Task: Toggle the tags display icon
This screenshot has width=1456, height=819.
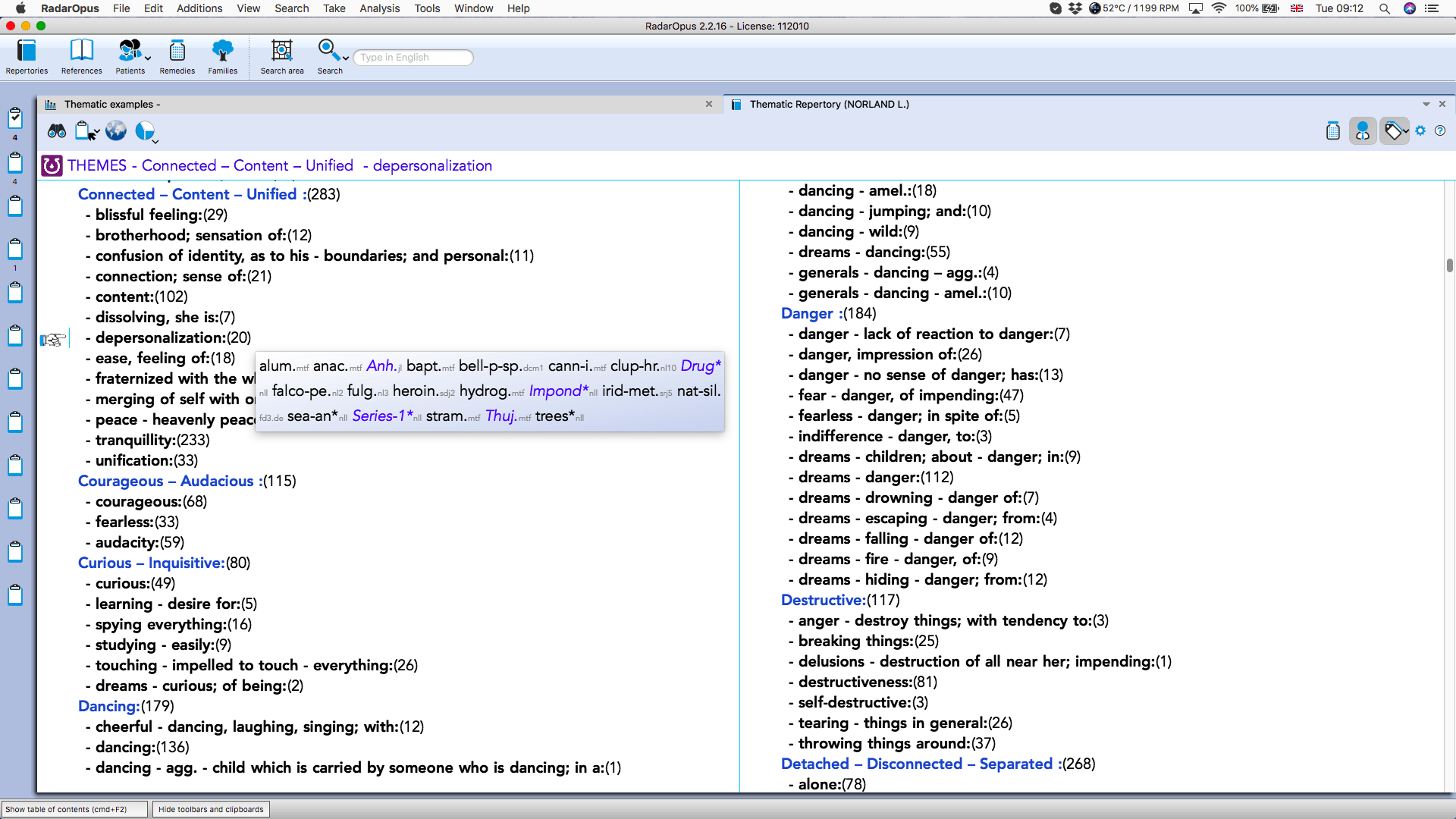Action: (x=1392, y=131)
